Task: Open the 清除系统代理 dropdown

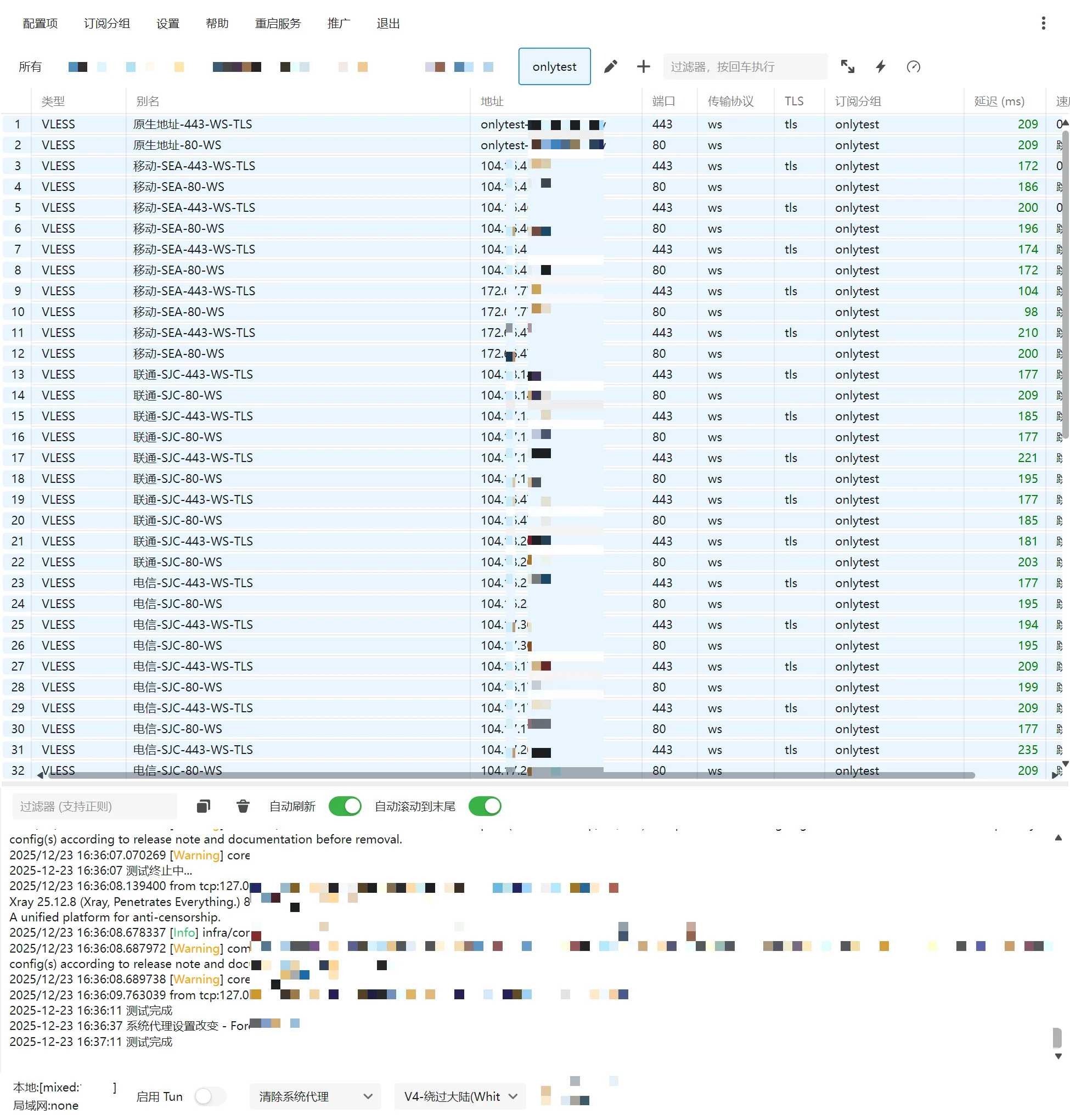Action: point(315,1096)
